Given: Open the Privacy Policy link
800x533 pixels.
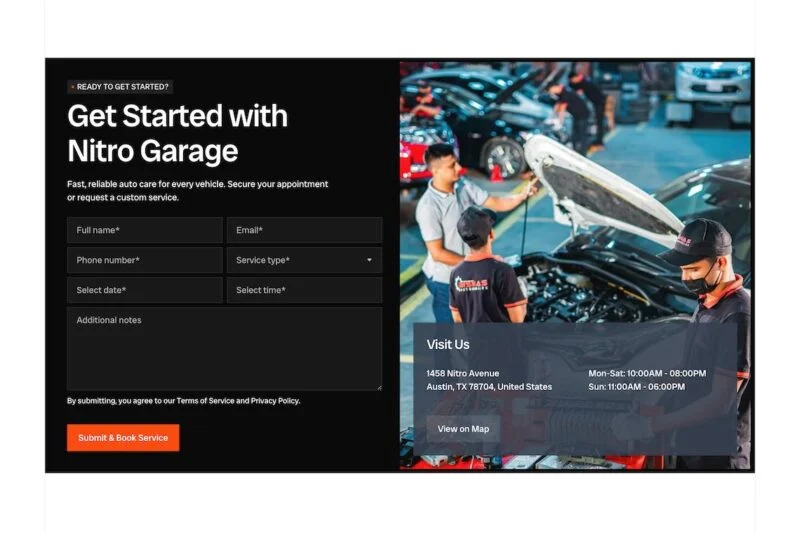Looking at the screenshot, I should tap(274, 401).
